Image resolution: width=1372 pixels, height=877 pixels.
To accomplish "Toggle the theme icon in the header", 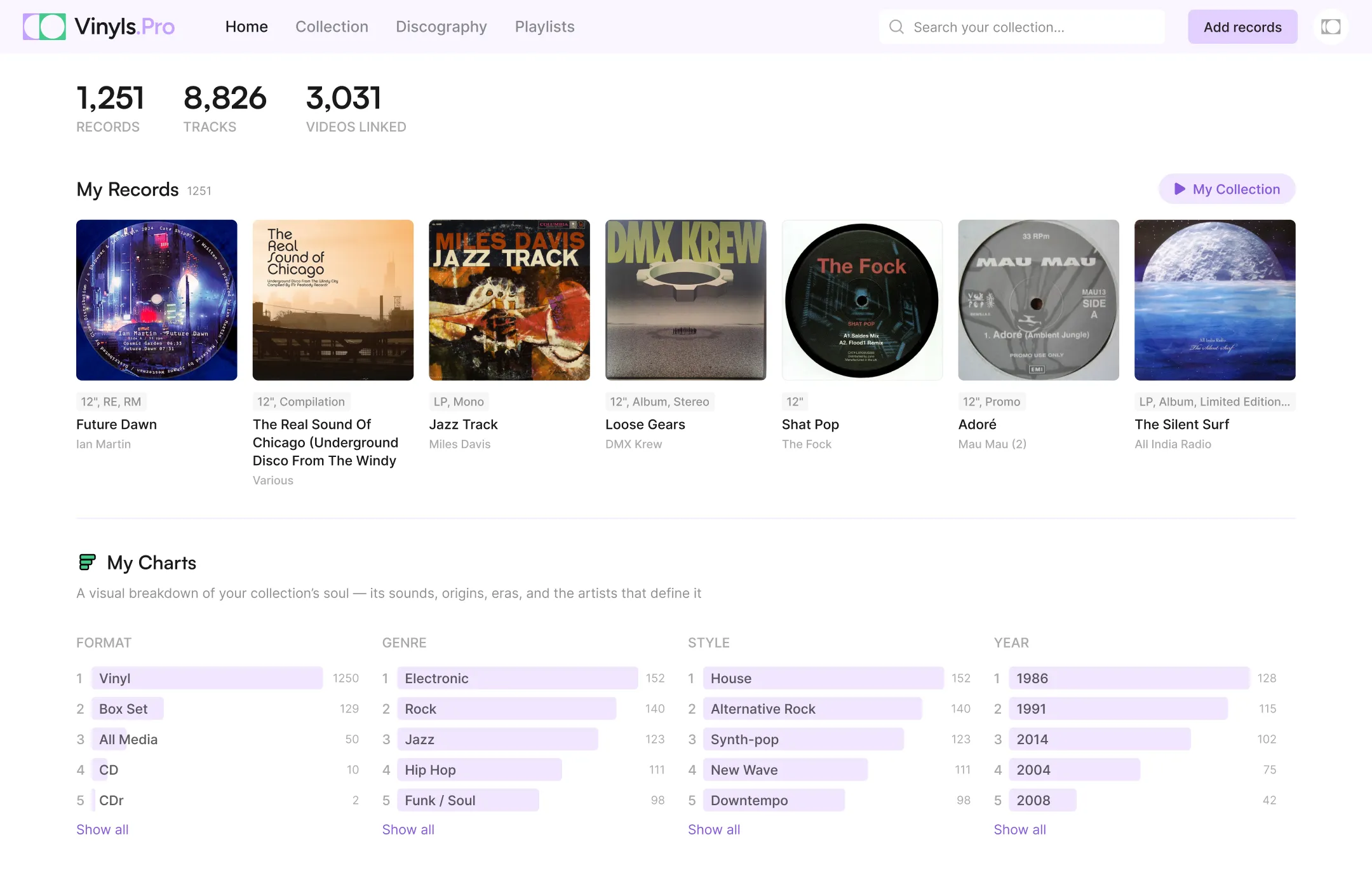I will click(x=1331, y=27).
